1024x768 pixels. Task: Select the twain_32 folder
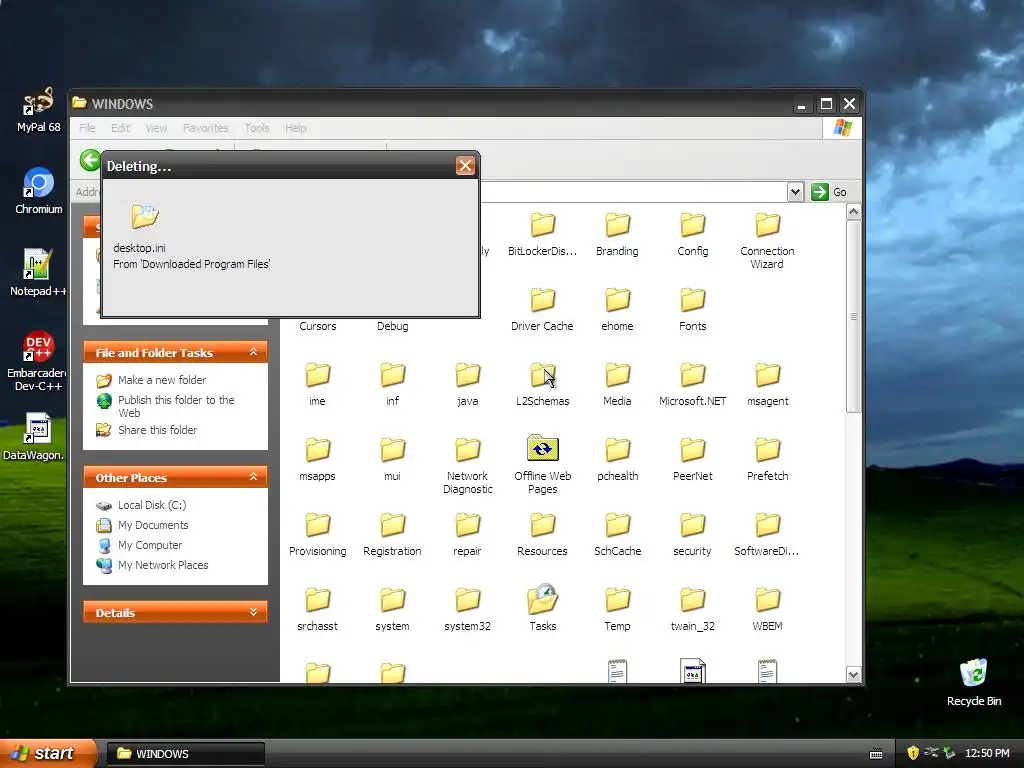click(692, 609)
